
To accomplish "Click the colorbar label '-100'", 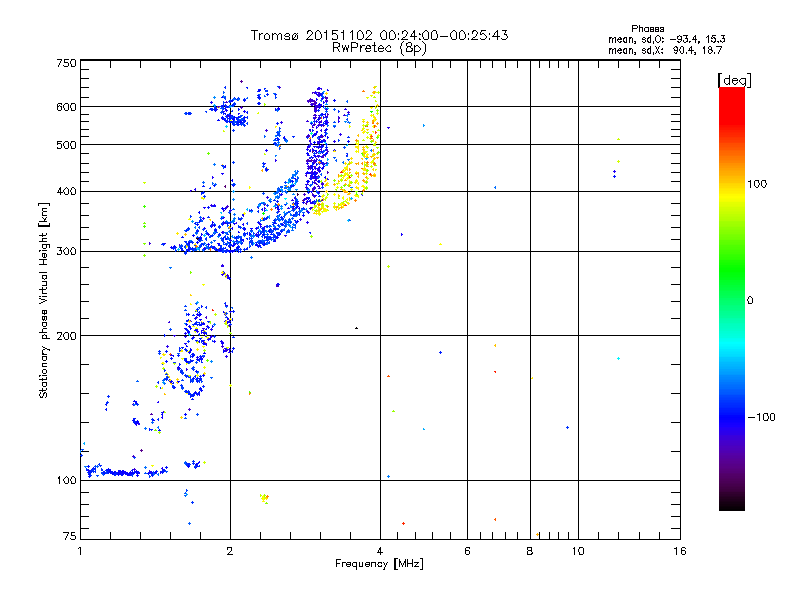I will [761, 417].
